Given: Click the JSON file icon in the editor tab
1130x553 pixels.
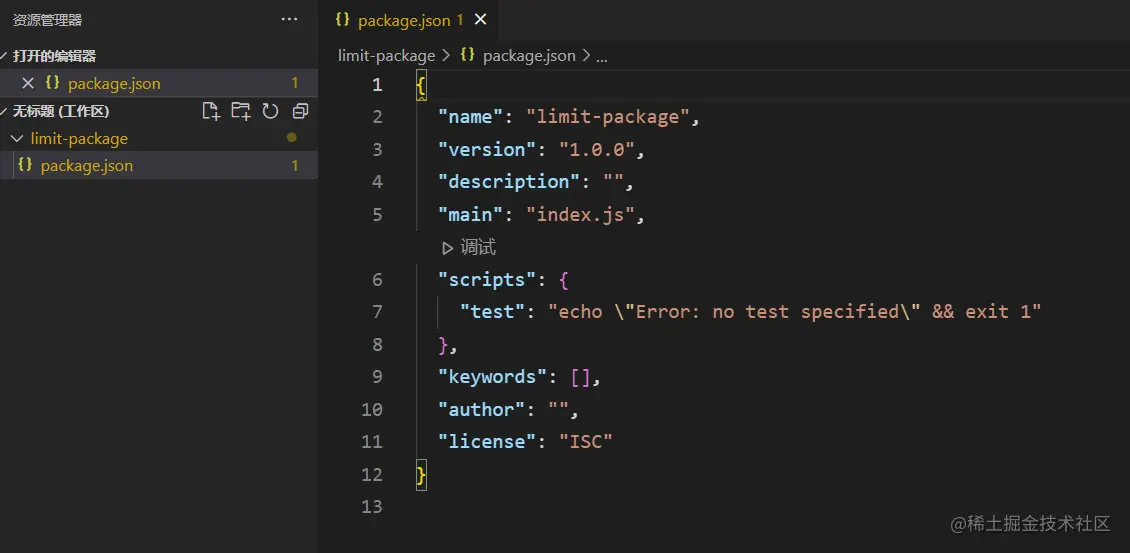Looking at the screenshot, I should click(x=342, y=20).
